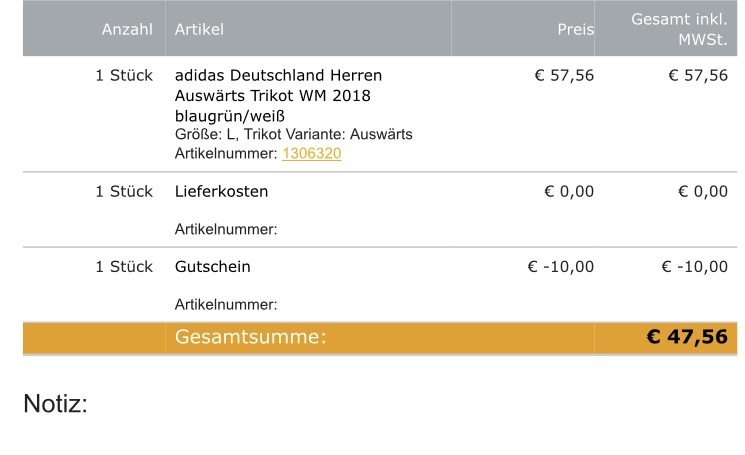Click the adidas Deutschland Trikot product name
Viewport: 745px width, 455px height.
click(278, 95)
